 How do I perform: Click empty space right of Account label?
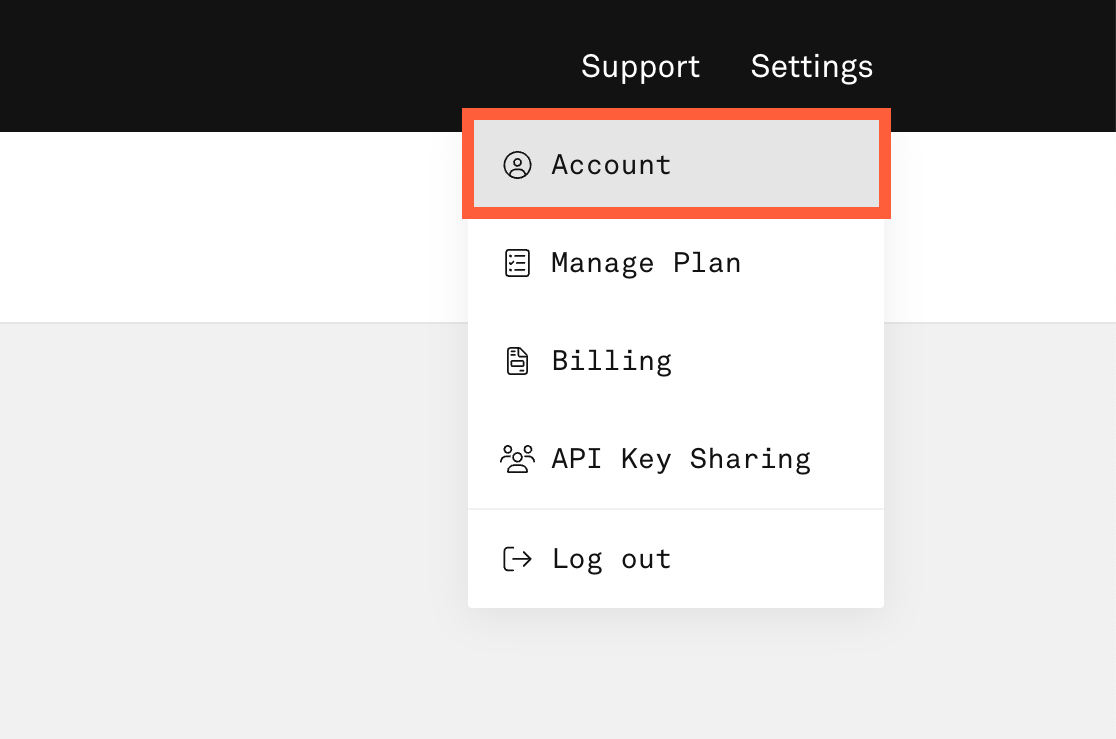click(780, 165)
